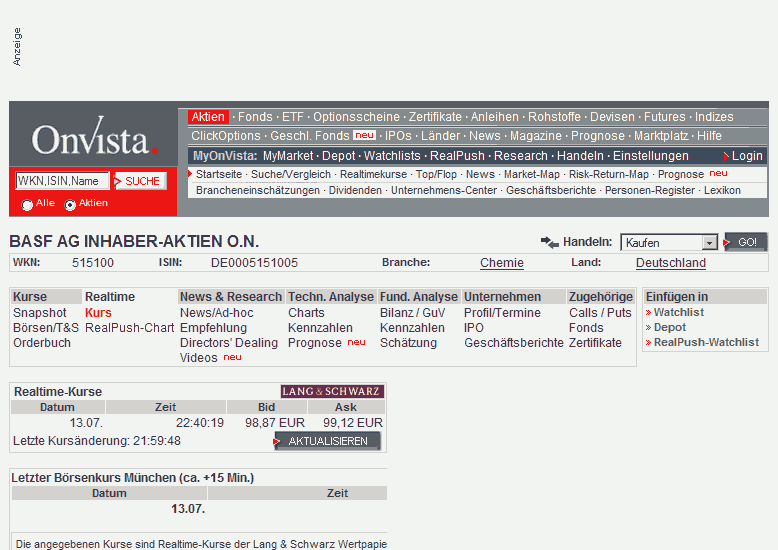This screenshot has height=550, width=778.
Task: Click the OnVista logo
Action: click(95, 137)
